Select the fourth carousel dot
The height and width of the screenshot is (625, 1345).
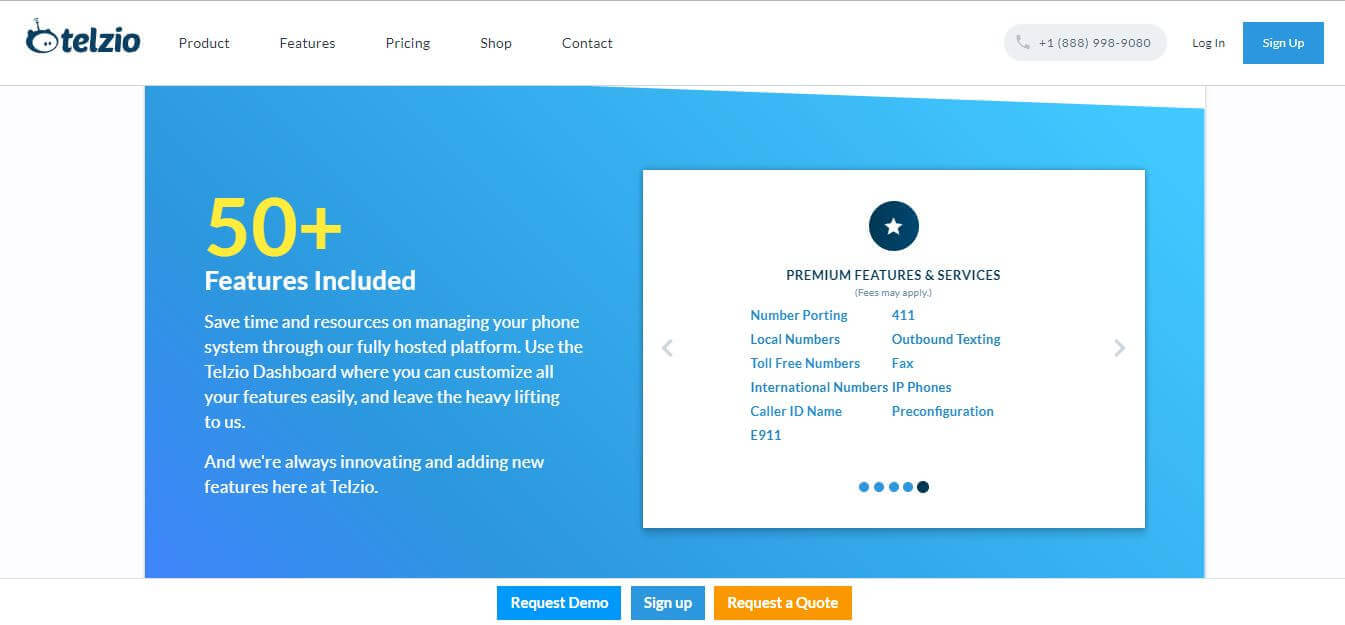click(x=908, y=487)
